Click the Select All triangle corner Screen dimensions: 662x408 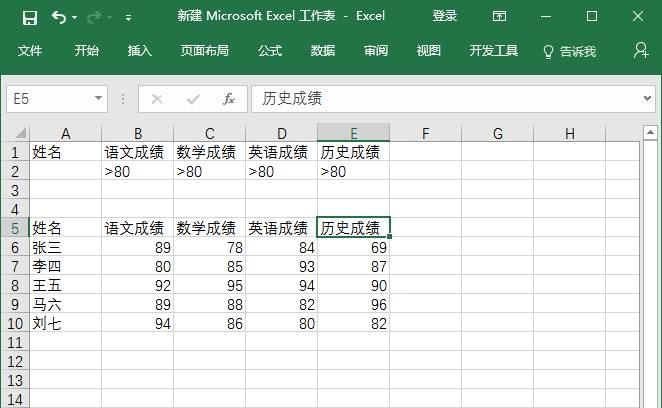[x=20, y=133]
